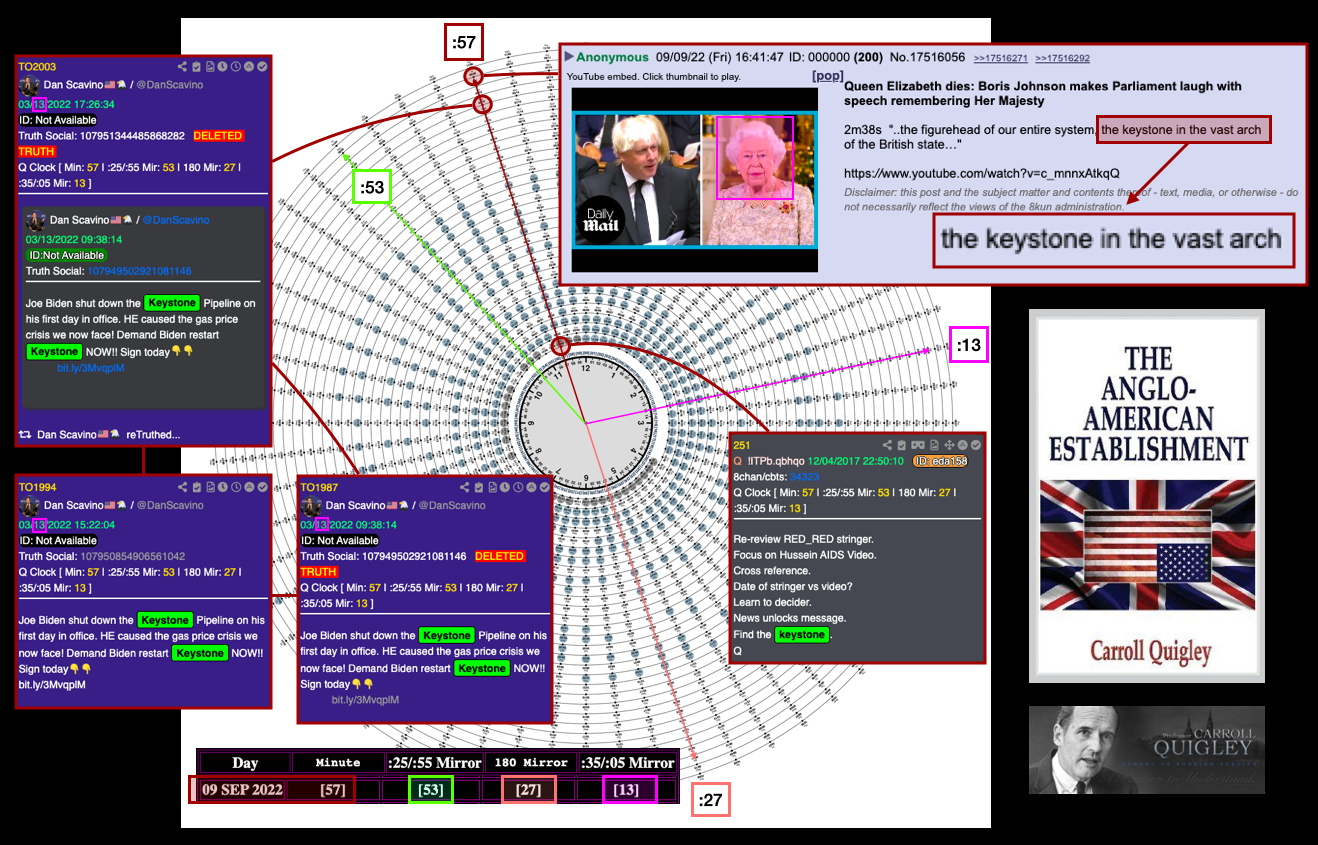Image resolution: width=1318 pixels, height=845 pixels.
Task: Open document icon on post TO1987
Action: point(492,487)
